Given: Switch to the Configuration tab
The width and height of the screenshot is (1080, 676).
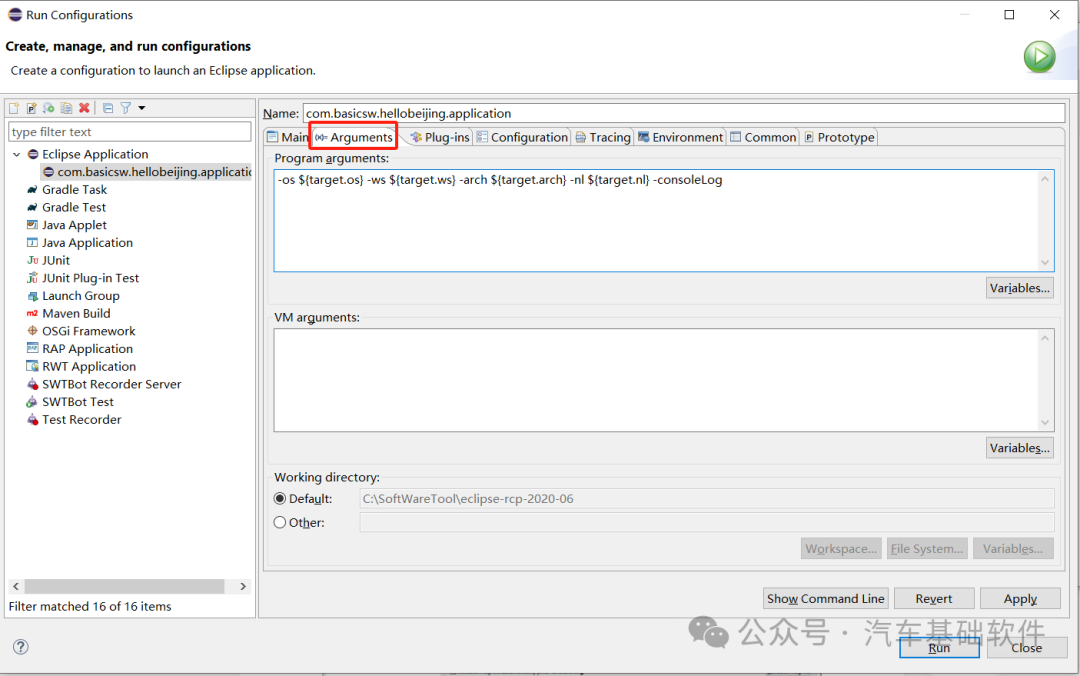Looking at the screenshot, I should 522,137.
